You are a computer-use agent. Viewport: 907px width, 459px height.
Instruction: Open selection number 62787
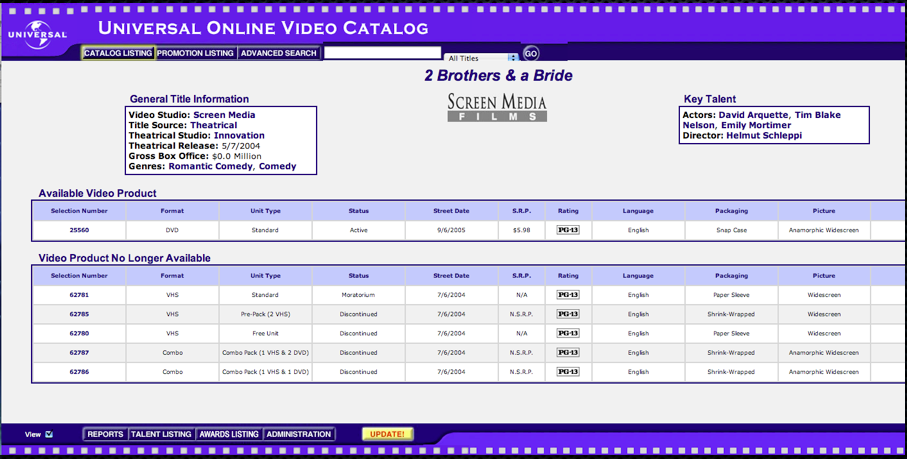(x=79, y=352)
